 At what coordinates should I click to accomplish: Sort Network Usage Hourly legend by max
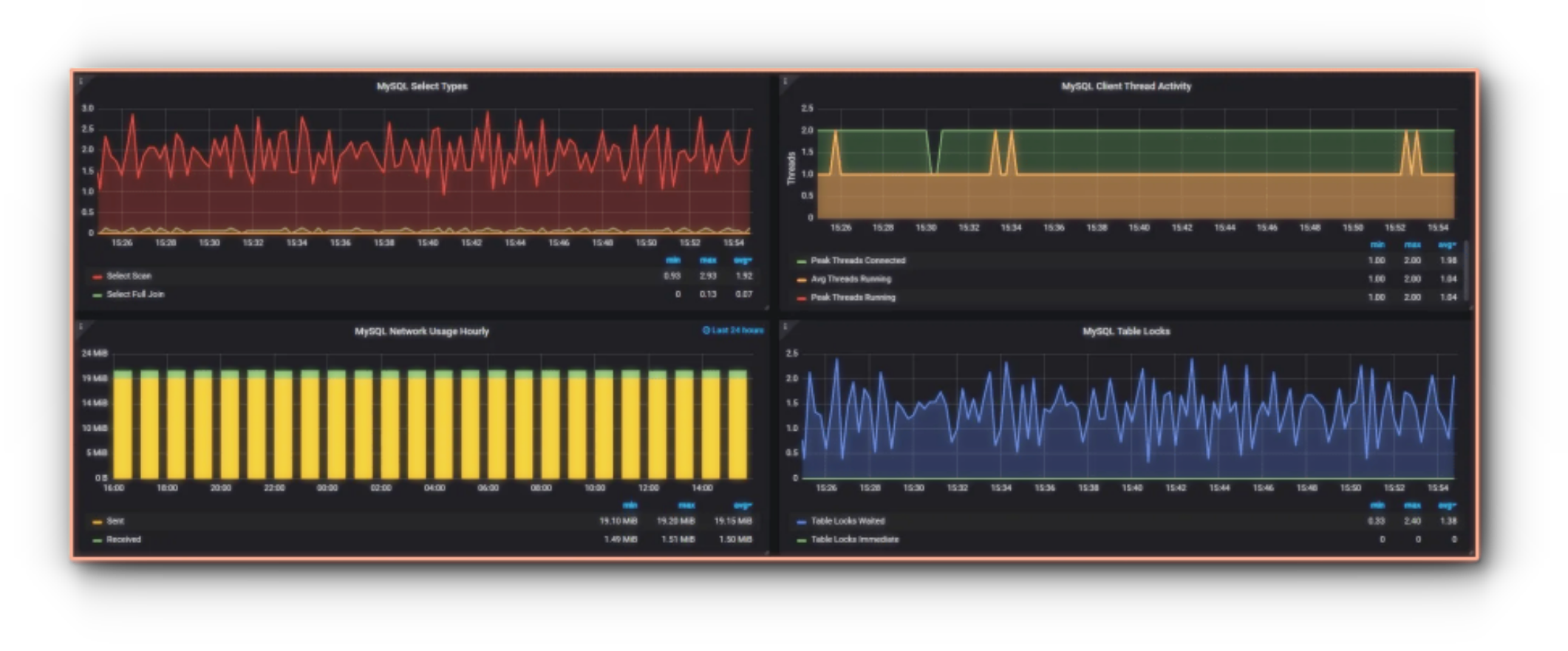(x=686, y=505)
